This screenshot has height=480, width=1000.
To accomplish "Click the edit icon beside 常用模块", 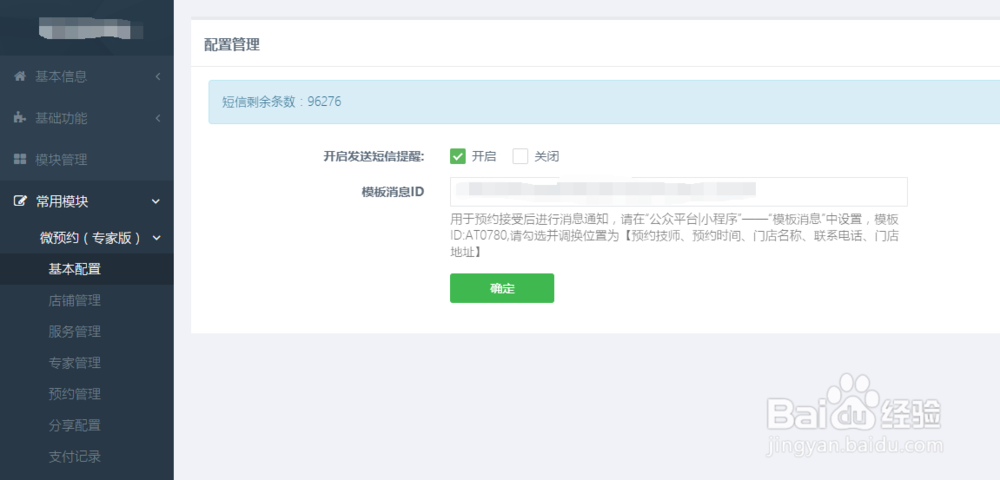I will click(20, 201).
